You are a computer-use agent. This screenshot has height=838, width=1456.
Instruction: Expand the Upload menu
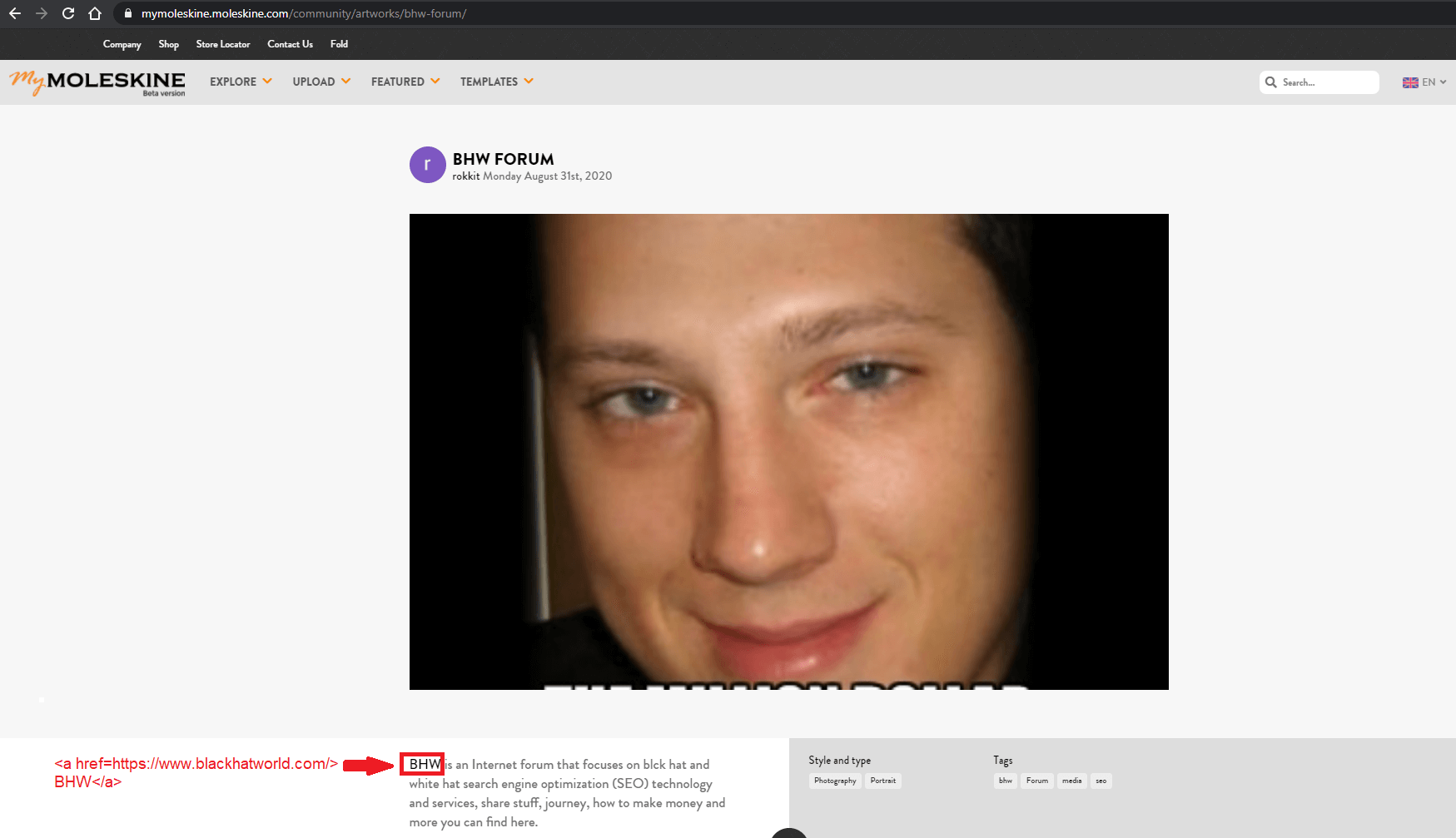(x=321, y=82)
